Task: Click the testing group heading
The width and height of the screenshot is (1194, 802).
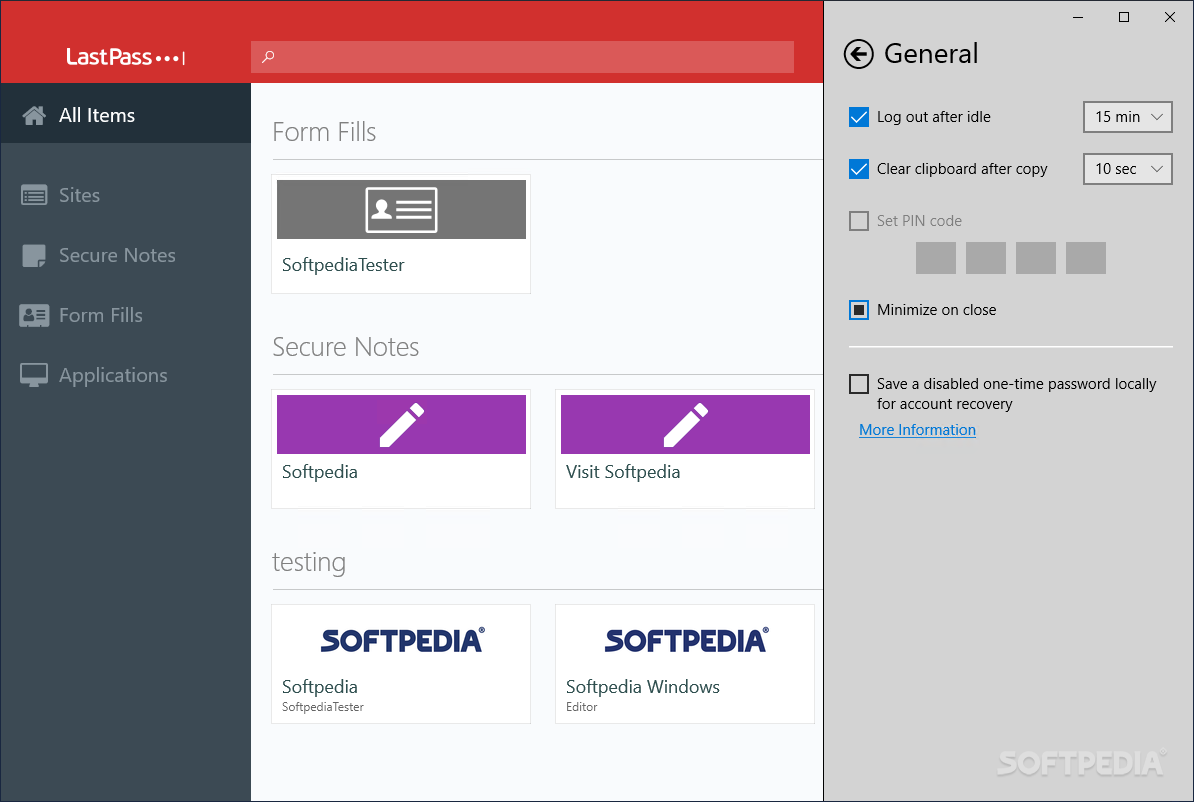Action: point(309,563)
